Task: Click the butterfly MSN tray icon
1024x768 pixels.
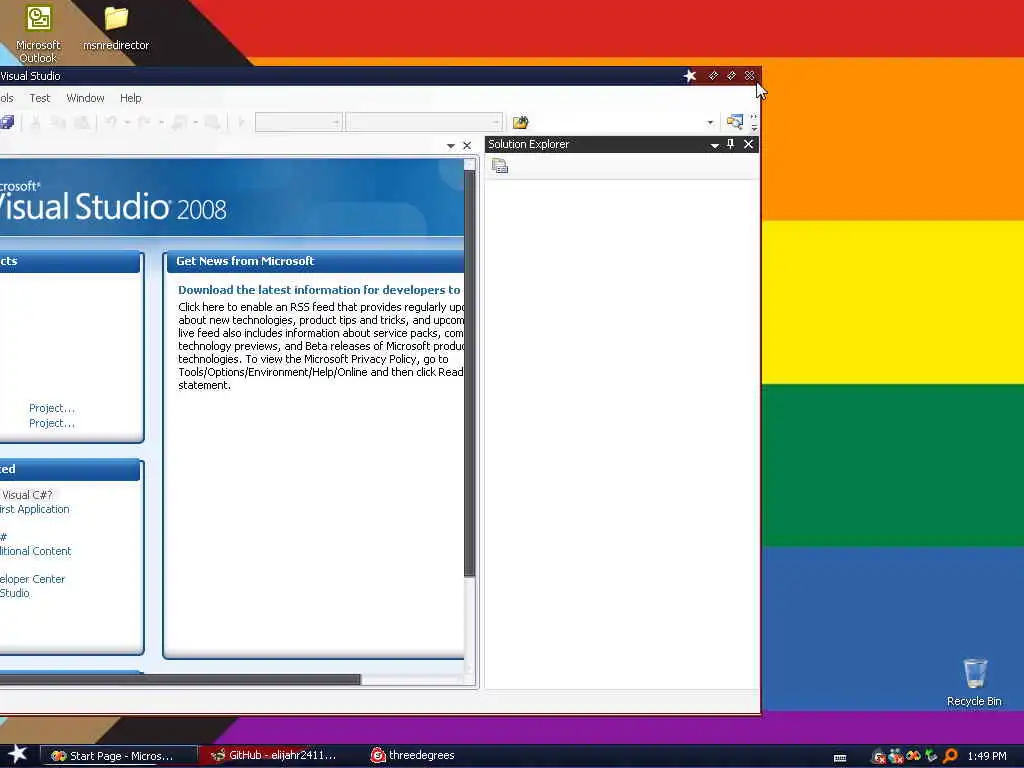Action: (913, 756)
